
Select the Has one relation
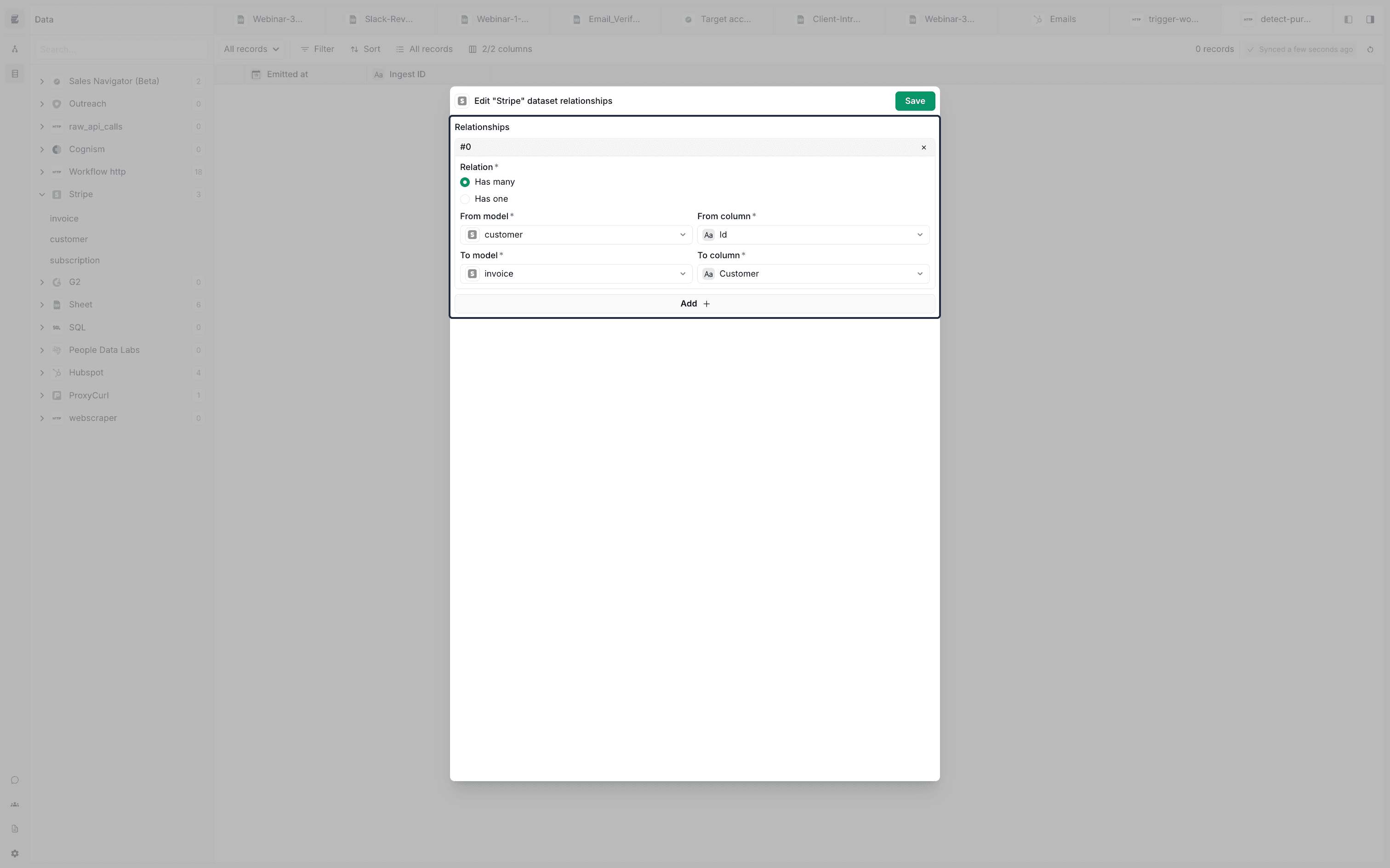pos(465,199)
